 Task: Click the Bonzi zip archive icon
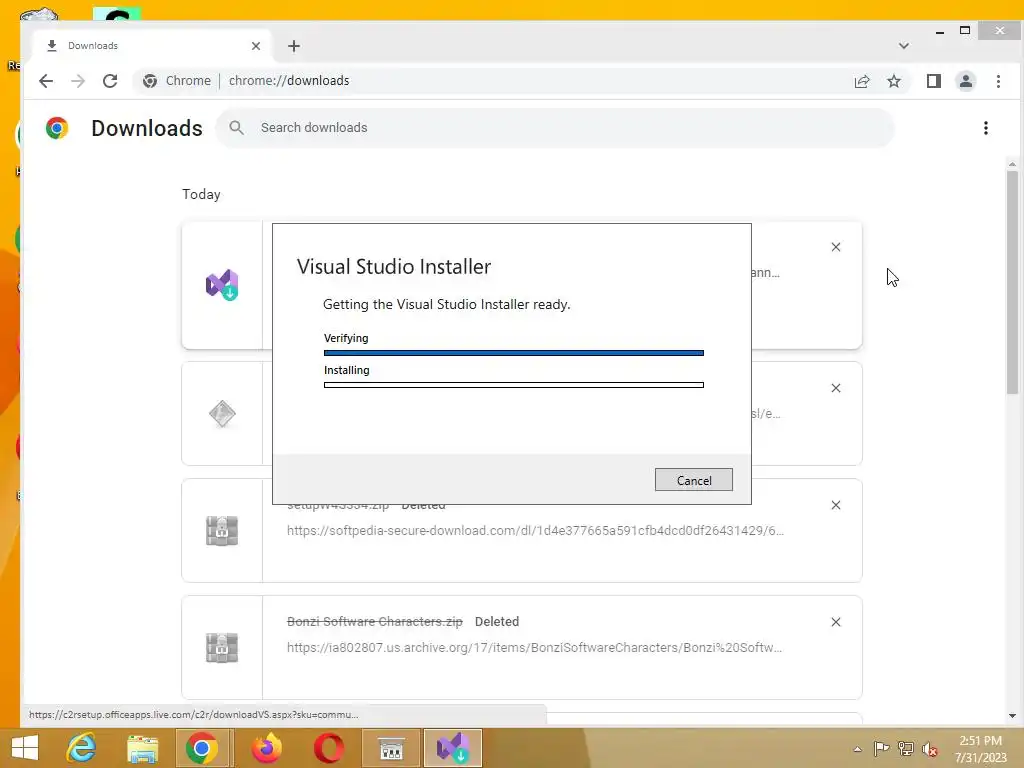[x=222, y=647]
